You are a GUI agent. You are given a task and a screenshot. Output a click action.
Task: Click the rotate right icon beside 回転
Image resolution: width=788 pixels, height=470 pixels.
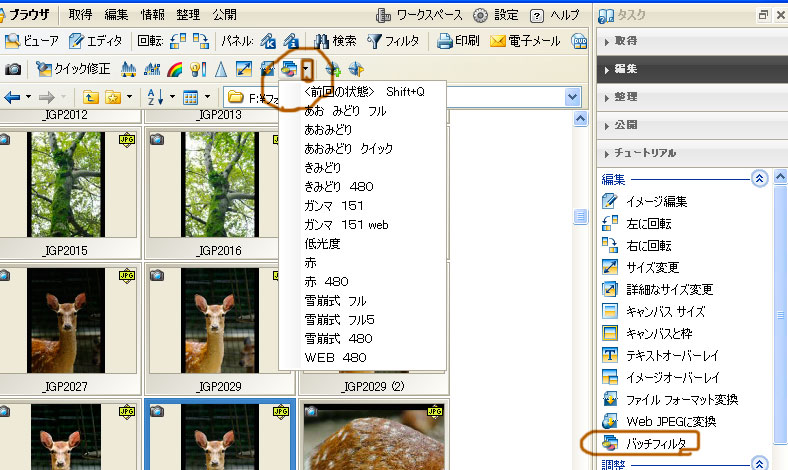[201, 41]
